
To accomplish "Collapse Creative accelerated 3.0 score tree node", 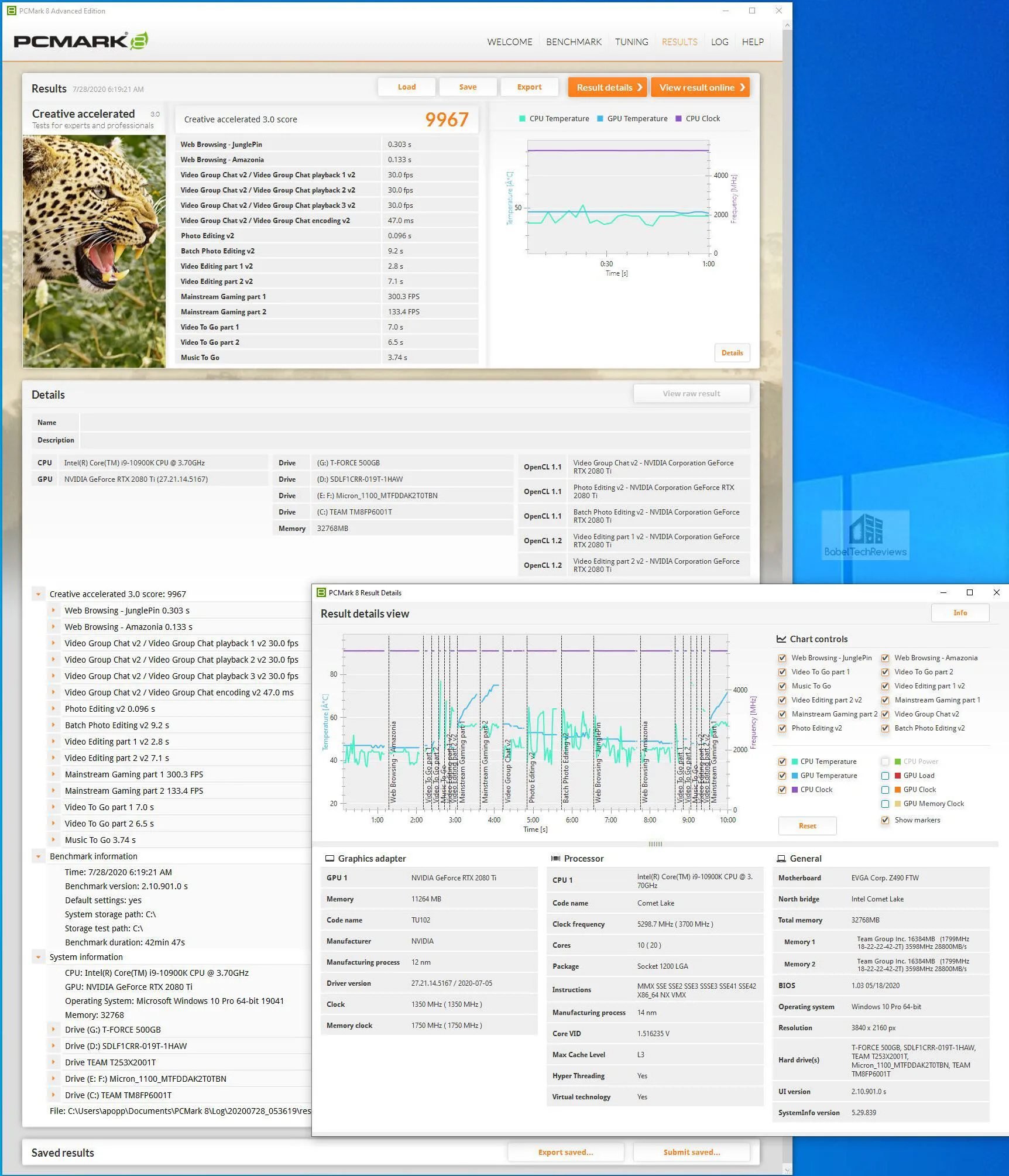I will click(38, 594).
